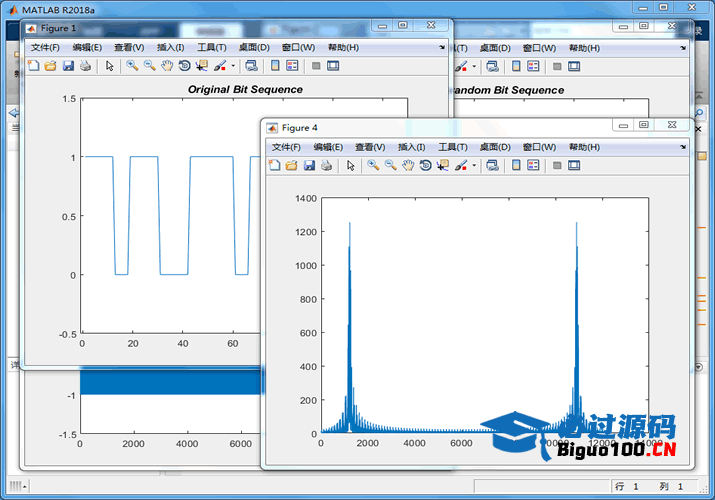
Task: Save figure icon in Figure 4 toolbar
Action: [x=309, y=165]
